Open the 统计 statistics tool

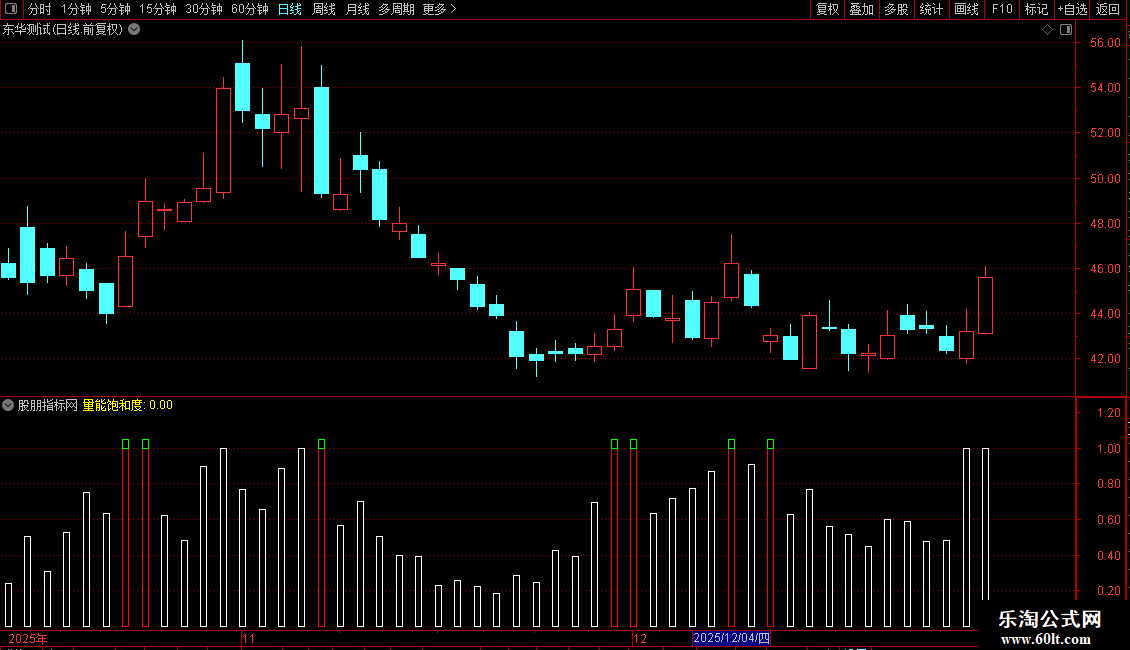[931, 9]
